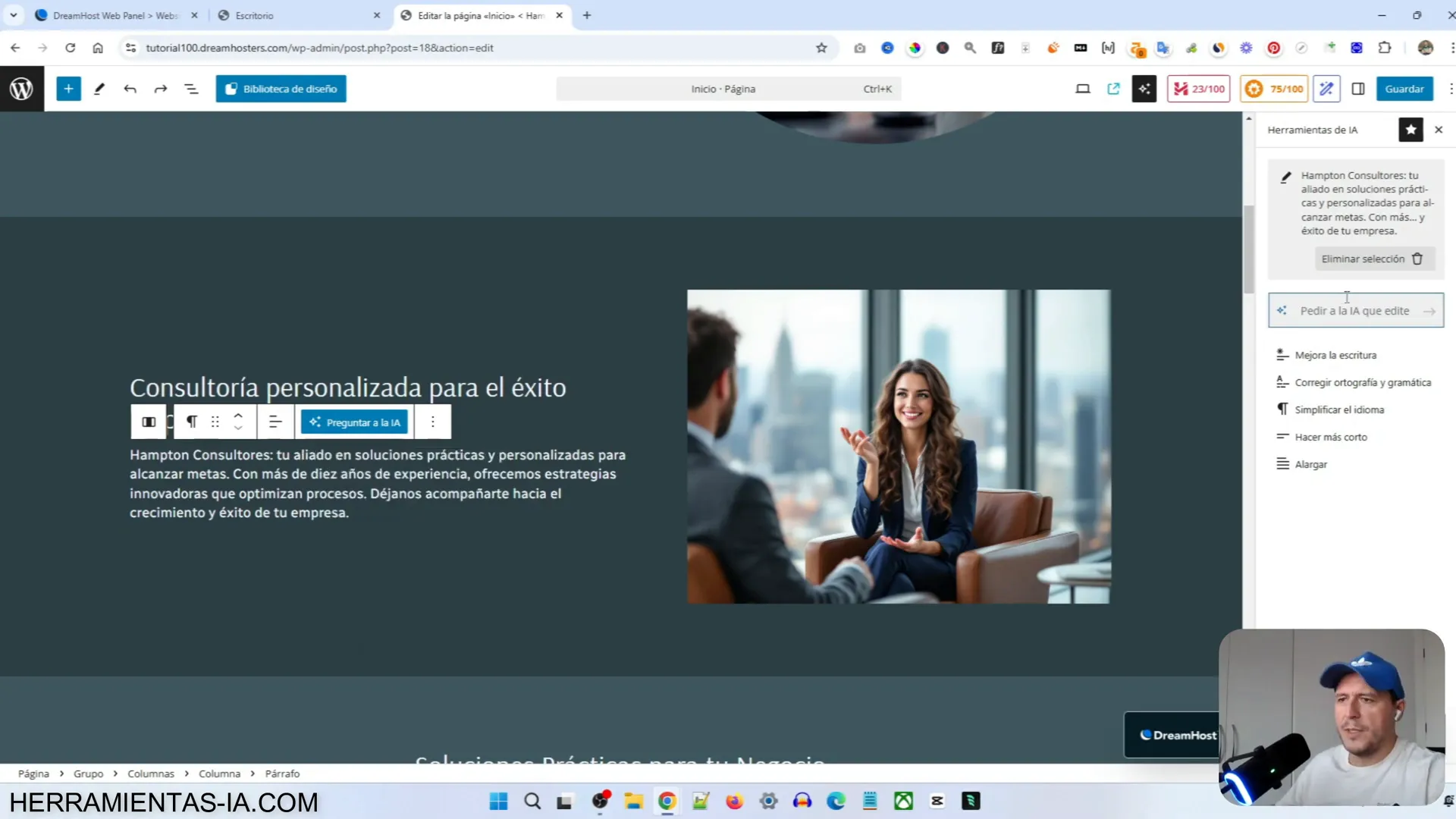Image resolution: width=1456 pixels, height=819 pixels.
Task: Click the paragraph block type icon
Action: point(192,422)
